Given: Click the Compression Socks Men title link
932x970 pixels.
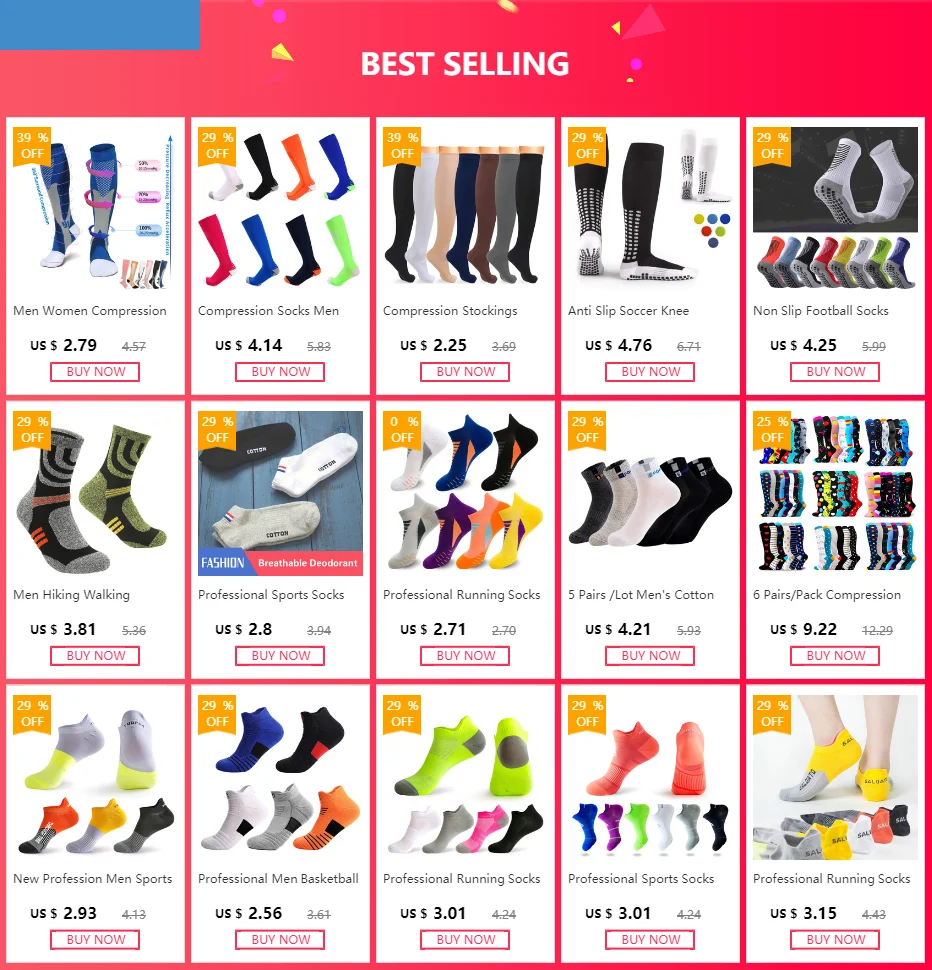Looking at the screenshot, I should point(268,311).
